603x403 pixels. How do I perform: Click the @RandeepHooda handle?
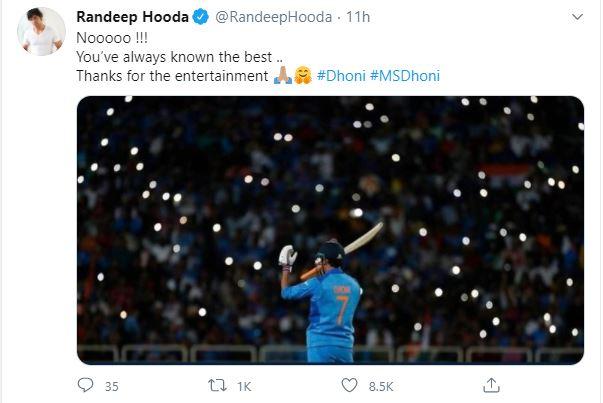point(262,17)
